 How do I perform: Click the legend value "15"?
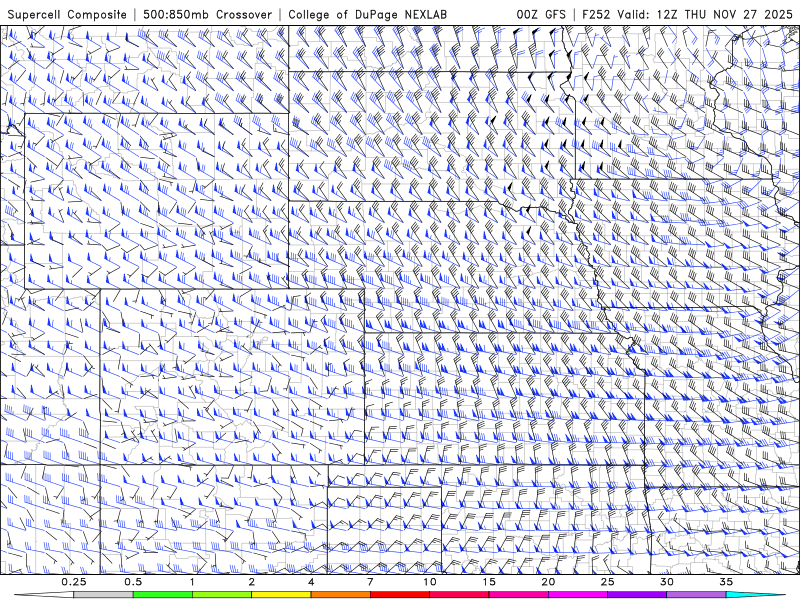tap(489, 582)
